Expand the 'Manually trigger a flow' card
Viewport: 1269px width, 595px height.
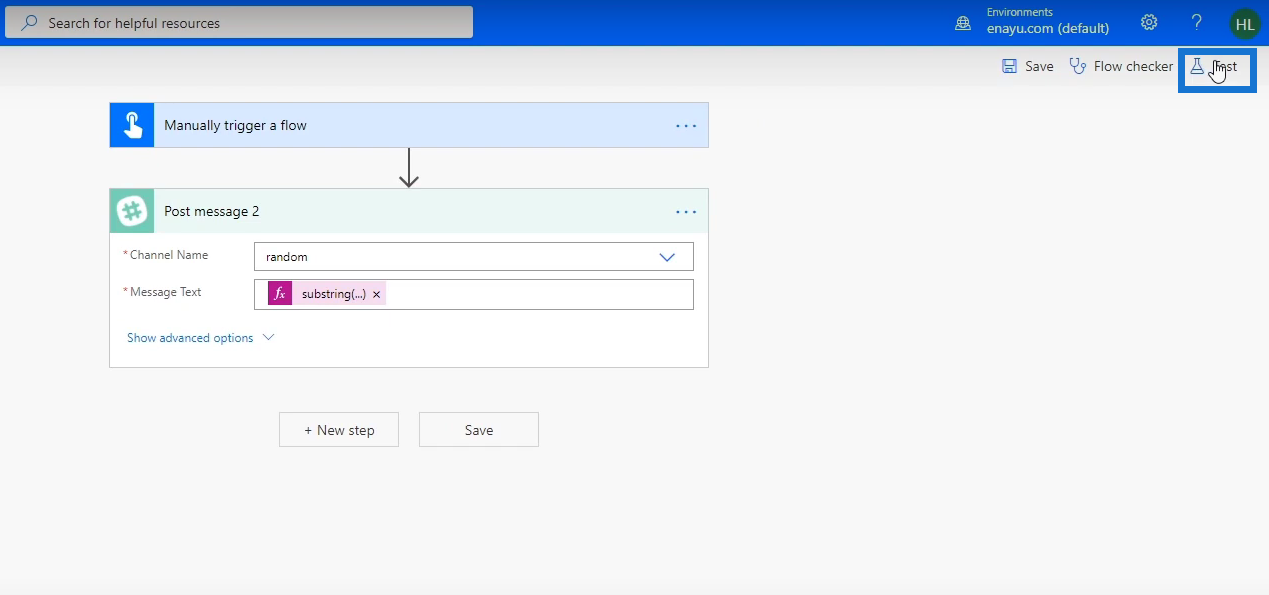[x=409, y=125]
